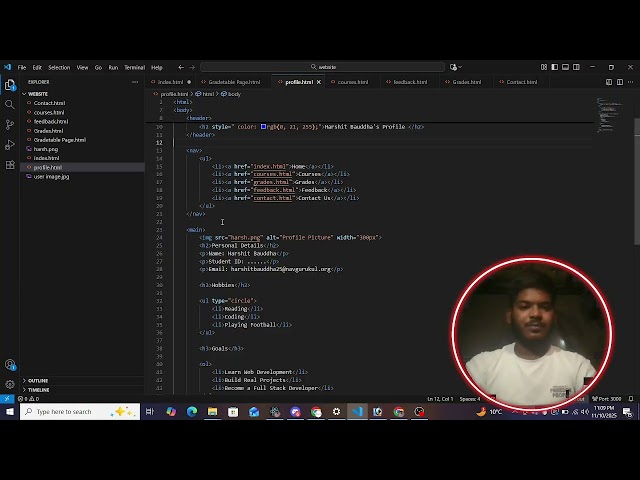Open the Search view in activity bar
The width and height of the screenshot is (640, 480).
(x=10, y=105)
